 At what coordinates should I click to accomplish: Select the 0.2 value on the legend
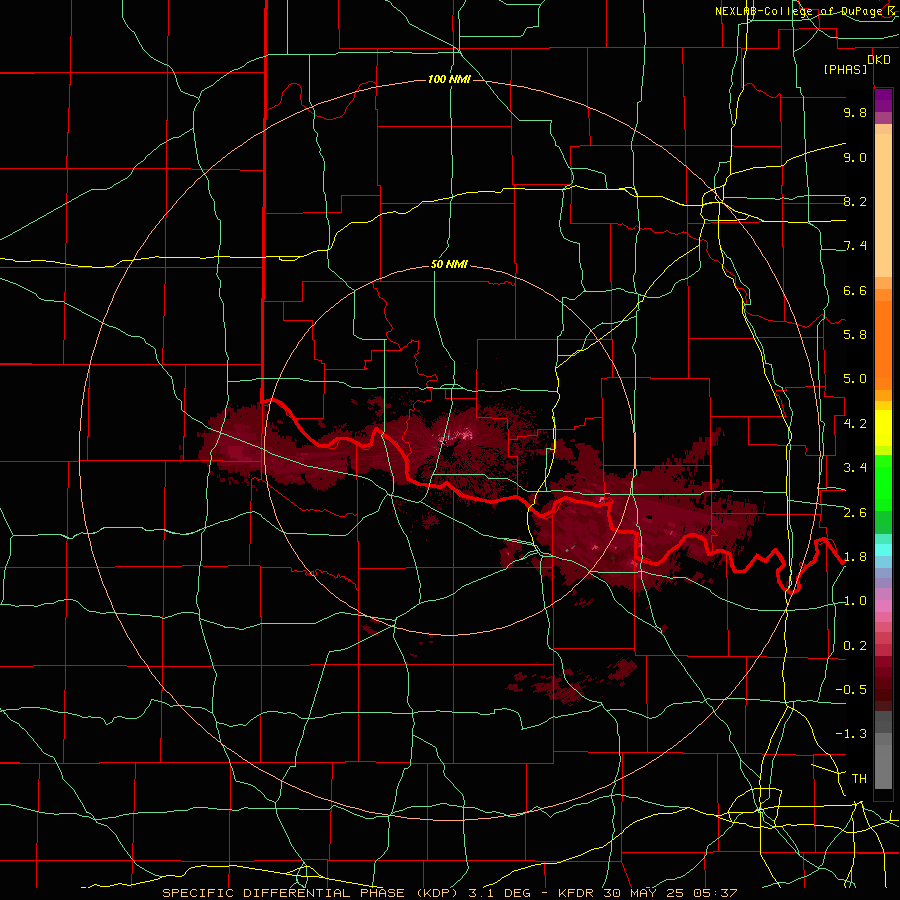coord(855,646)
